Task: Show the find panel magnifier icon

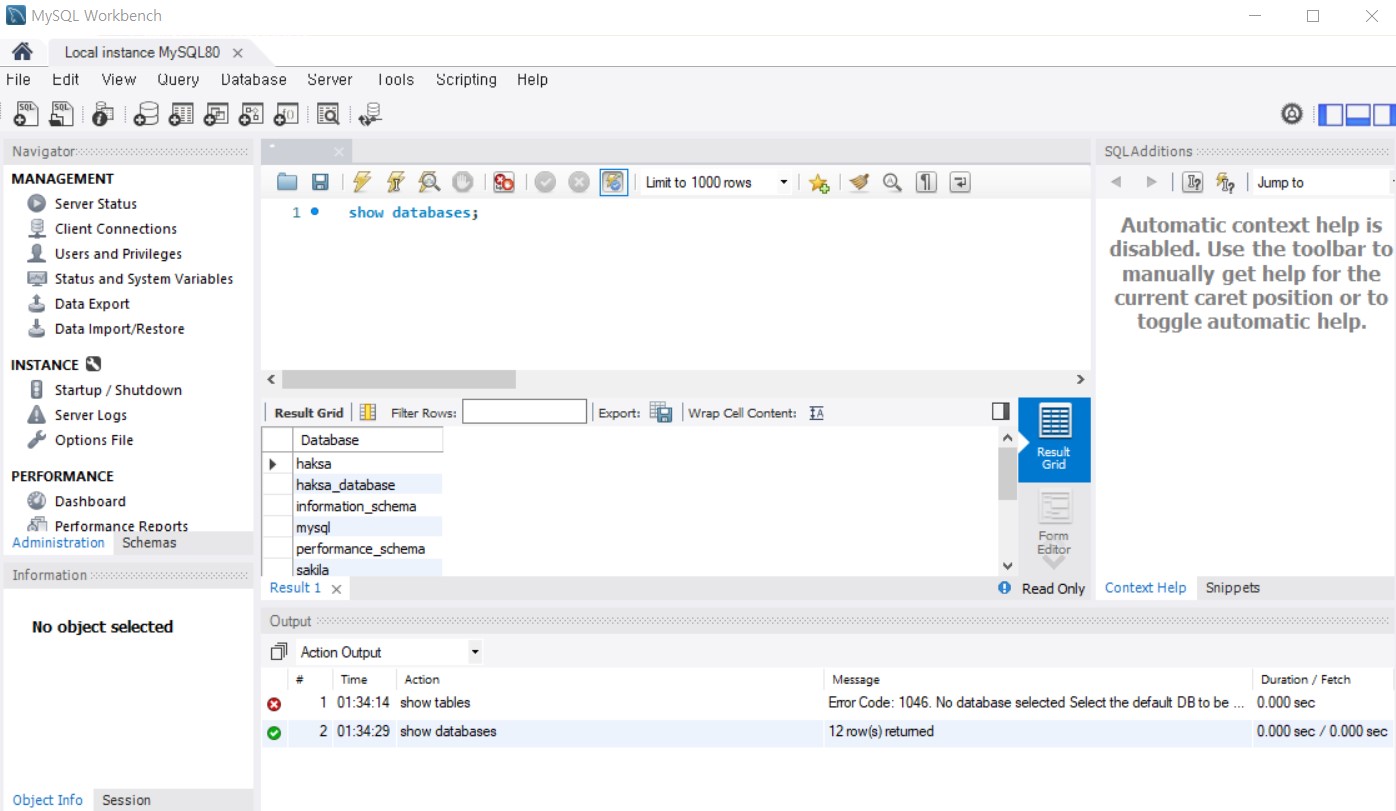Action: click(x=892, y=182)
